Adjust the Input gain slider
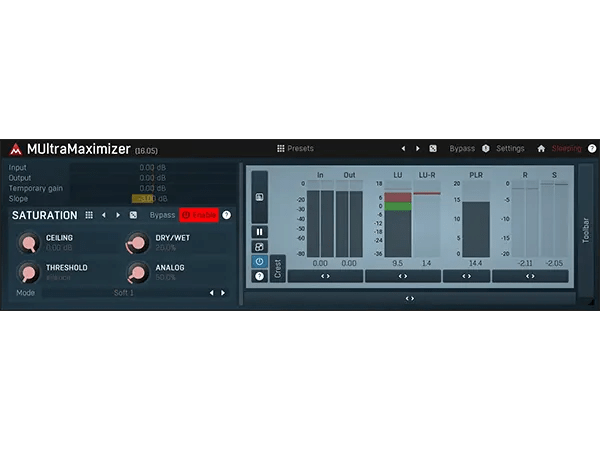Screen dimensions: 600x450 152,168
